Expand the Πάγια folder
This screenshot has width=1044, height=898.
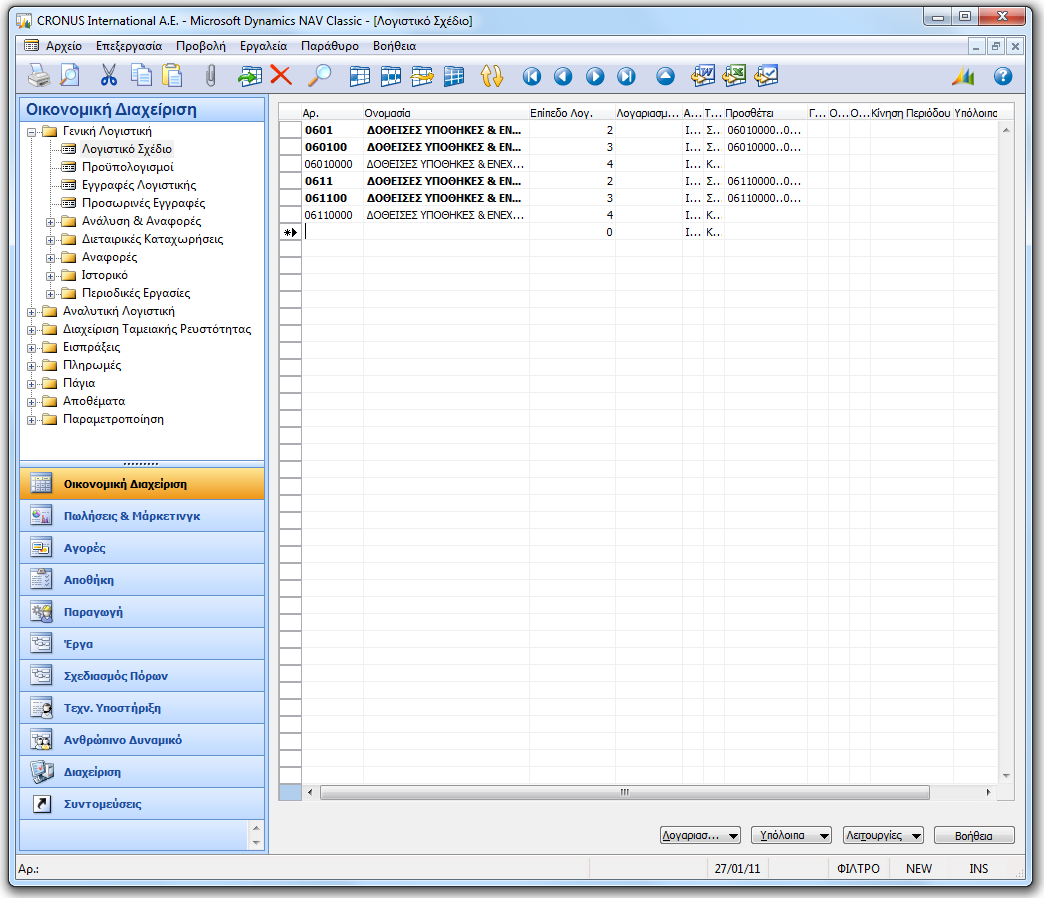31,383
